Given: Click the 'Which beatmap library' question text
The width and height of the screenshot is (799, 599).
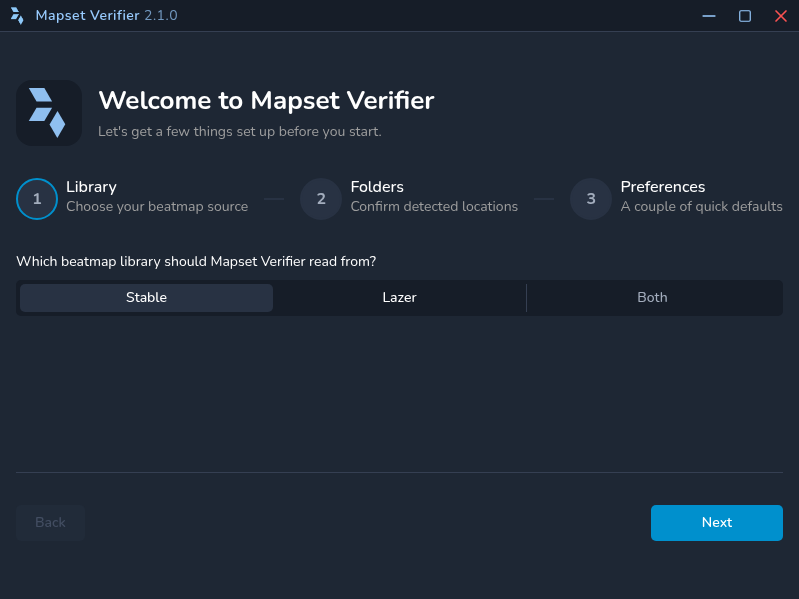Looking at the screenshot, I should click(x=196, y=261).
